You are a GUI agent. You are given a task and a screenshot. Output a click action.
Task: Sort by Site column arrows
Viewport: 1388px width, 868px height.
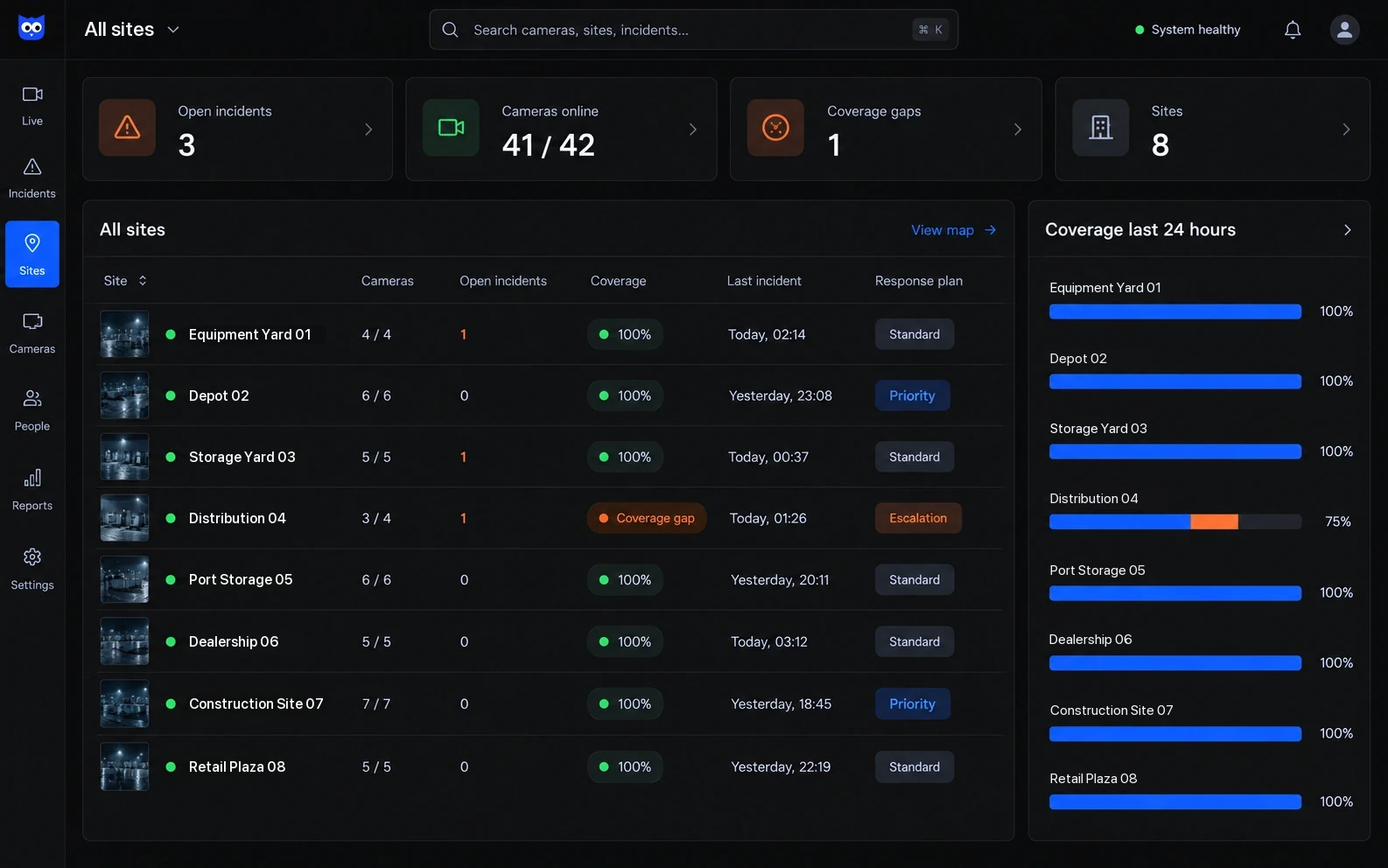pyautogui.click(x=143, y=280)
